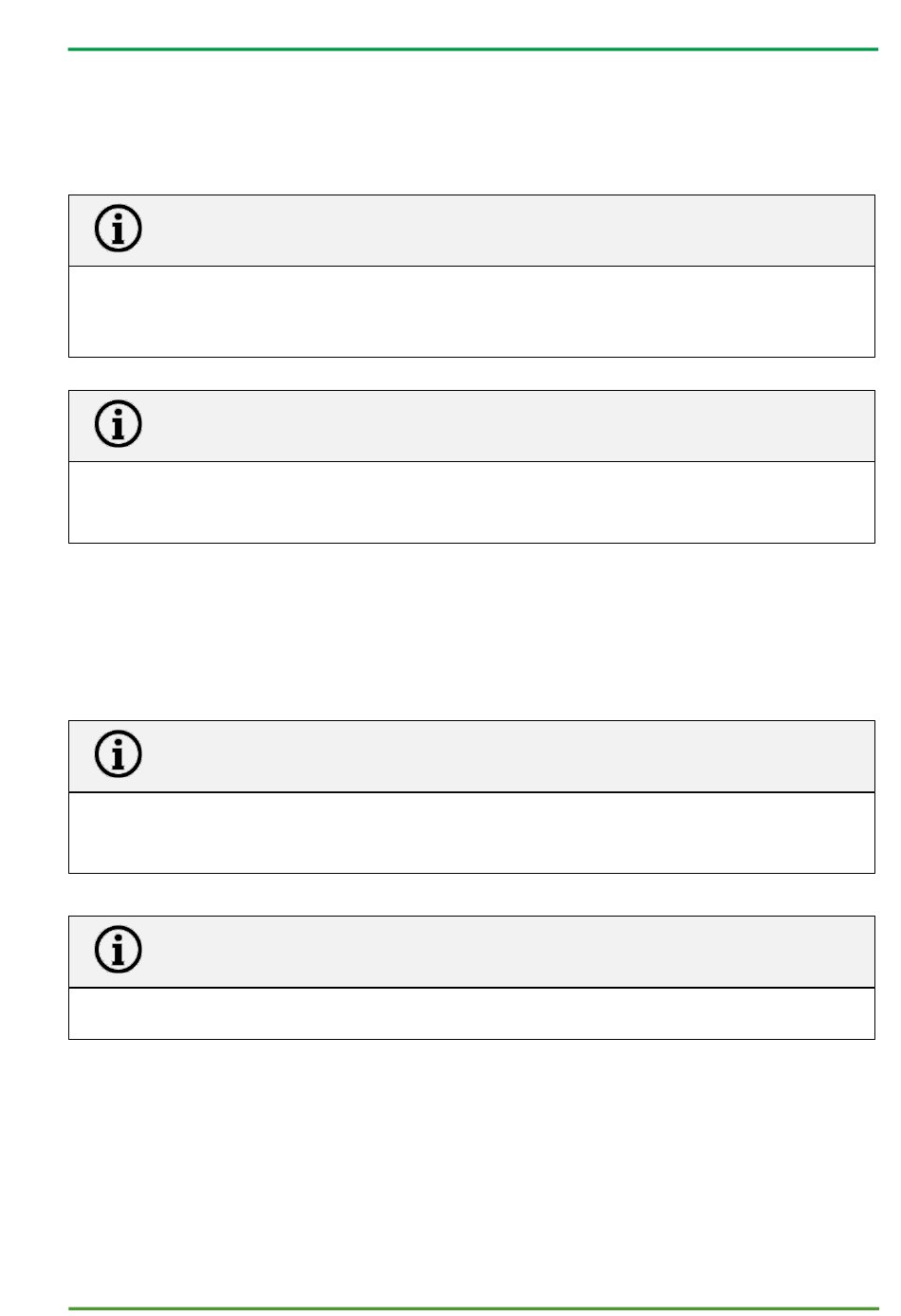
Task: Click inside the third notice's white body area
Action: [x=471, y=833]
